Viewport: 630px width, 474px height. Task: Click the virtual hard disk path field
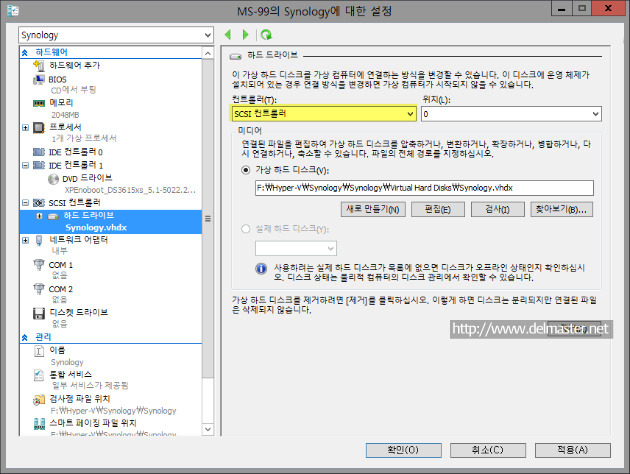click(x=424, y=188)
